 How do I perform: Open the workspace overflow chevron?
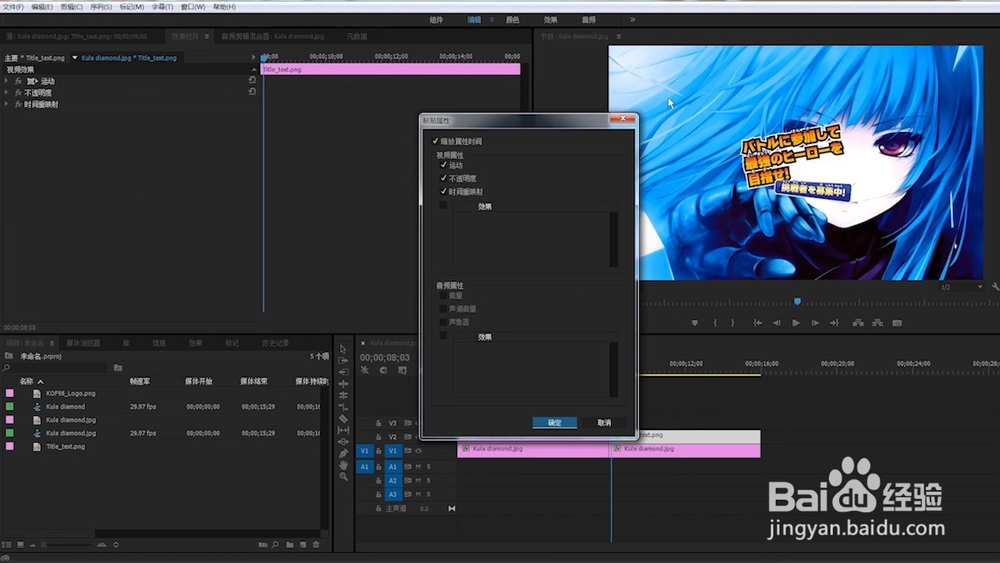633,20
